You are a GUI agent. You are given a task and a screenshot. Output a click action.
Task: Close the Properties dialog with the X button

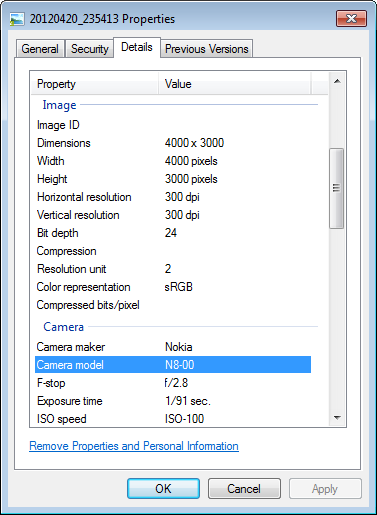[351, 18]
